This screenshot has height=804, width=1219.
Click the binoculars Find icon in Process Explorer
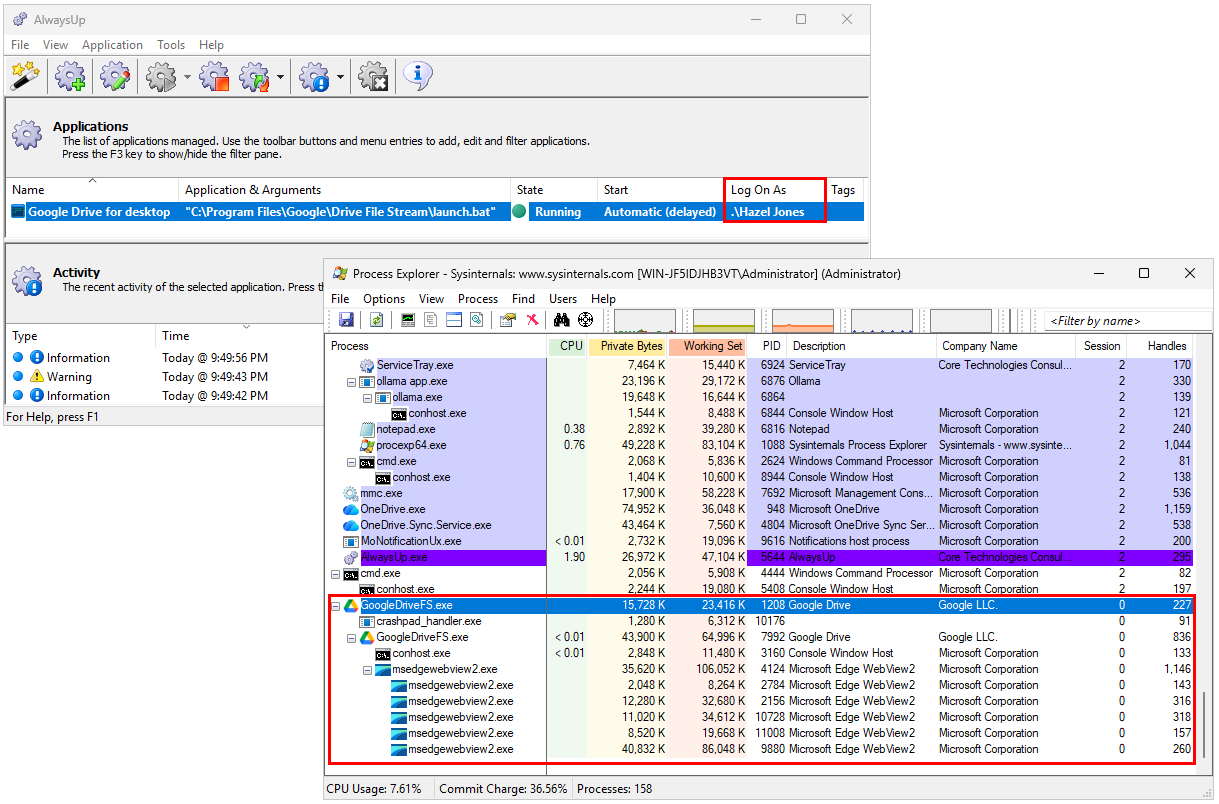[562, 320]
